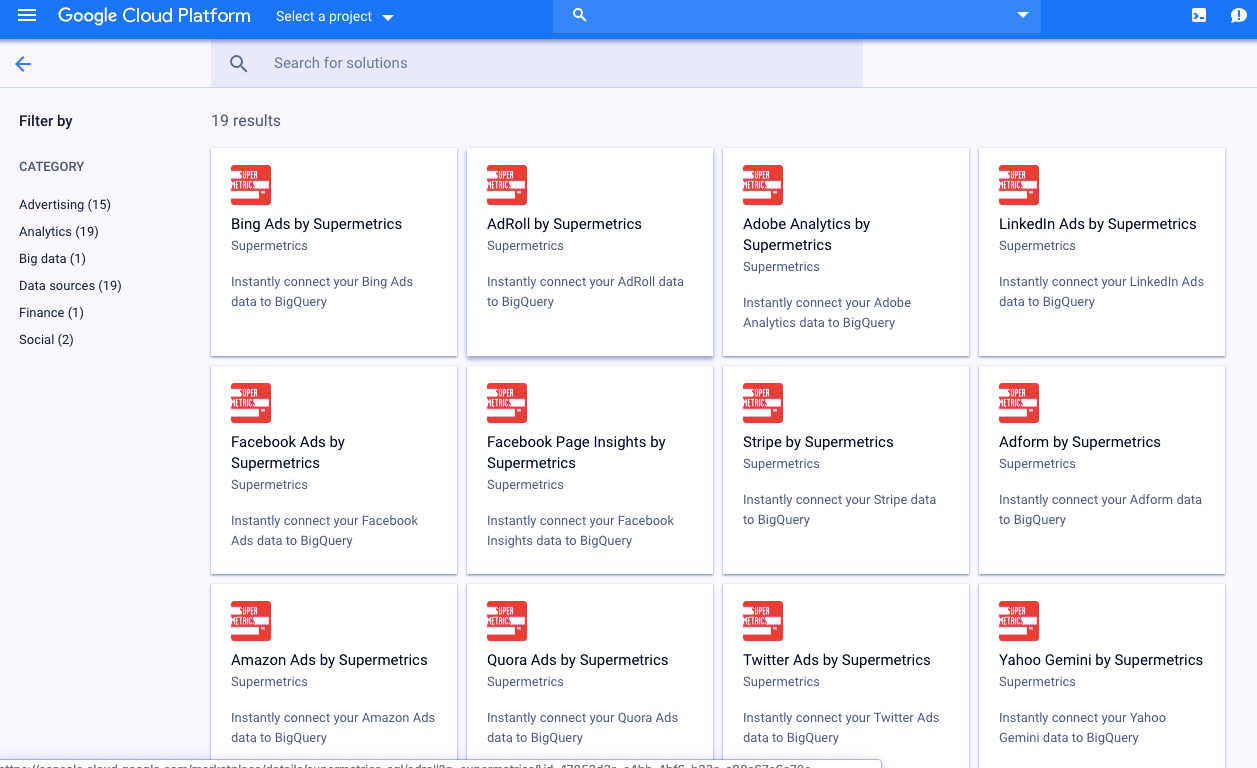Open Adobe Analytics by Supermetrics title
Screen dimensions: 1257x768
(806, 235)
